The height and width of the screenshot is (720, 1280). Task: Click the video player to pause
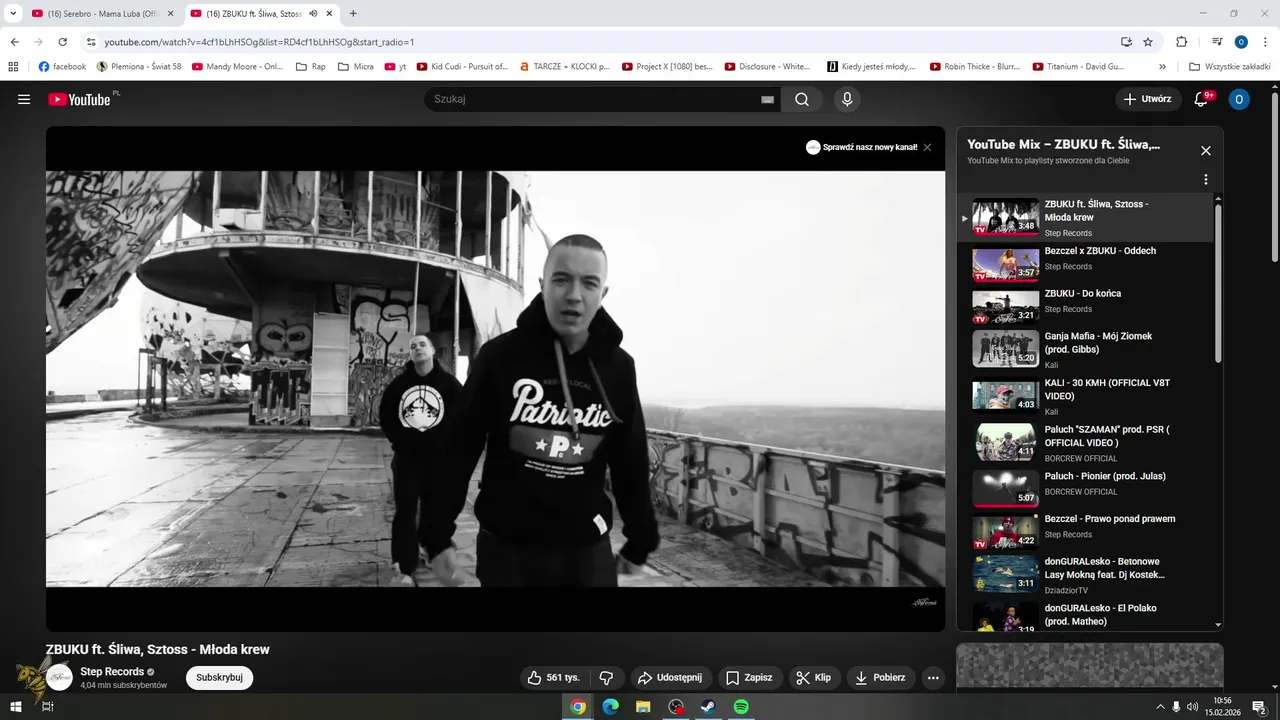(x=495, y=378)
